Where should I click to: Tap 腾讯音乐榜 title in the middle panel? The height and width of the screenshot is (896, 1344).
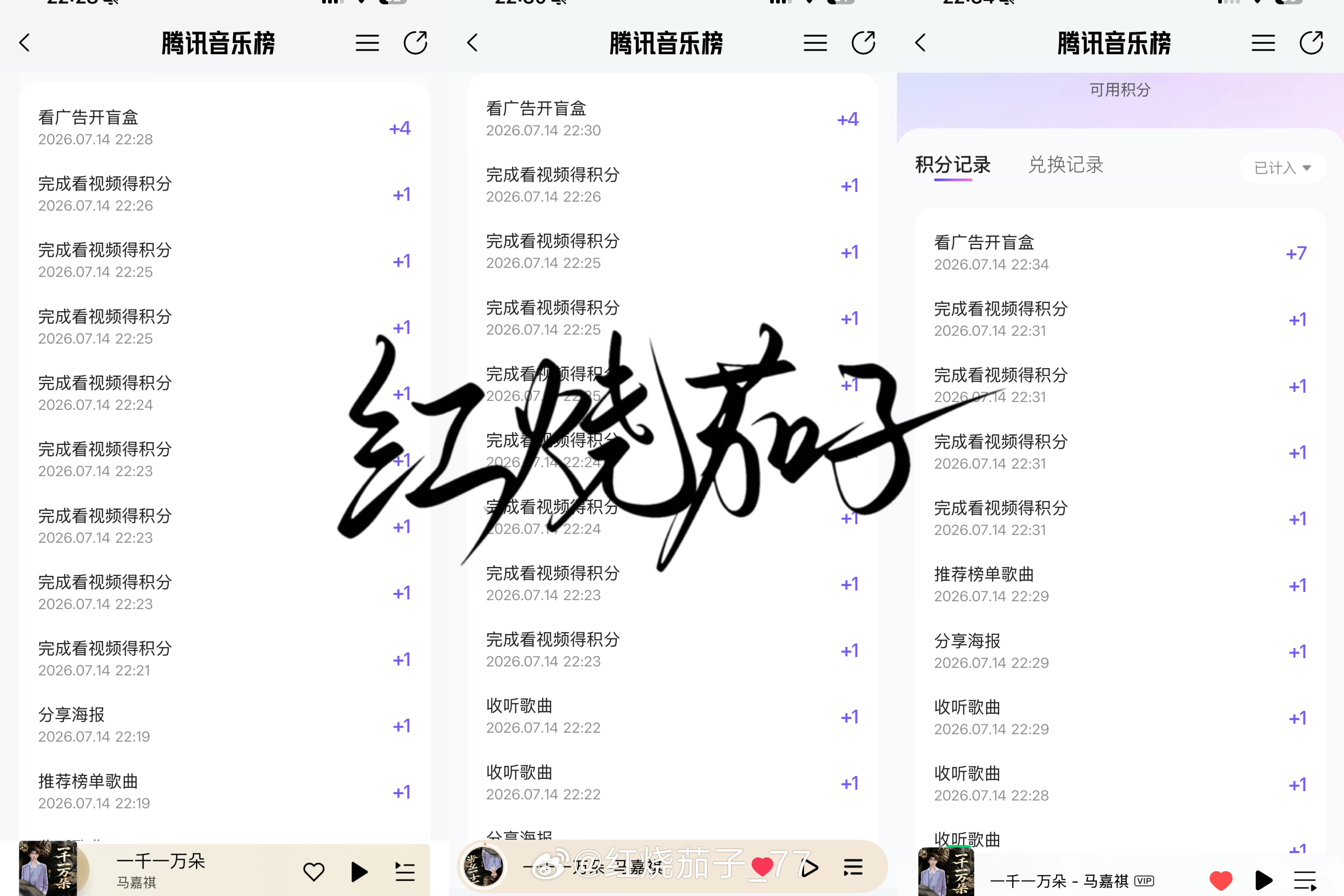point(666,43)
